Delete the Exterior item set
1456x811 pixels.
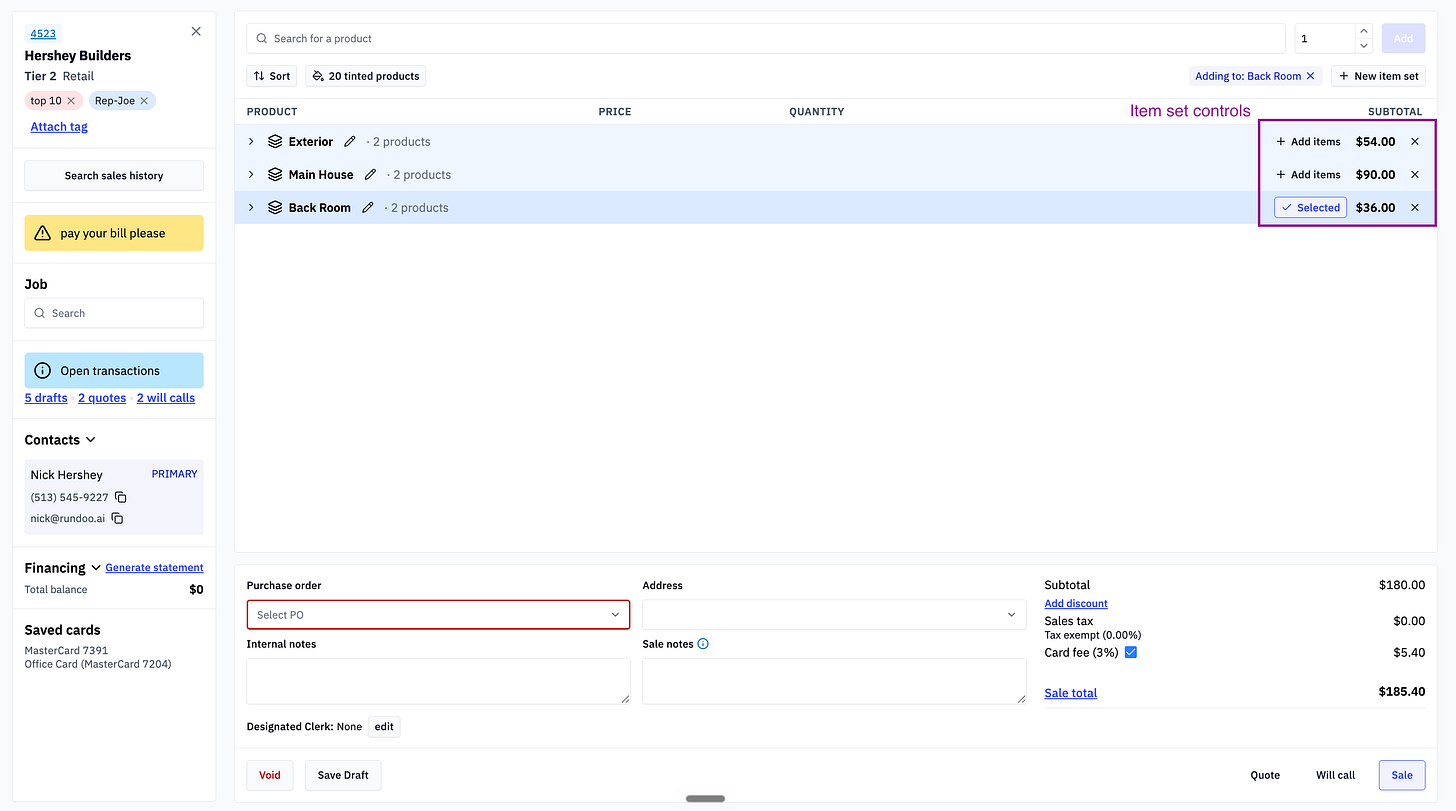1415,142
